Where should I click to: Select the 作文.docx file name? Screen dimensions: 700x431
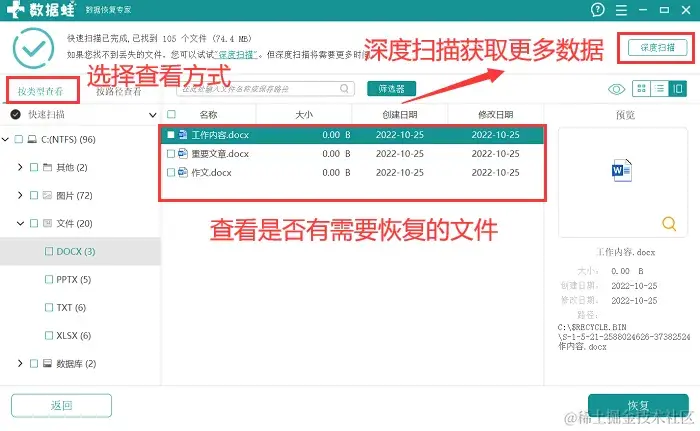point(212,172)
